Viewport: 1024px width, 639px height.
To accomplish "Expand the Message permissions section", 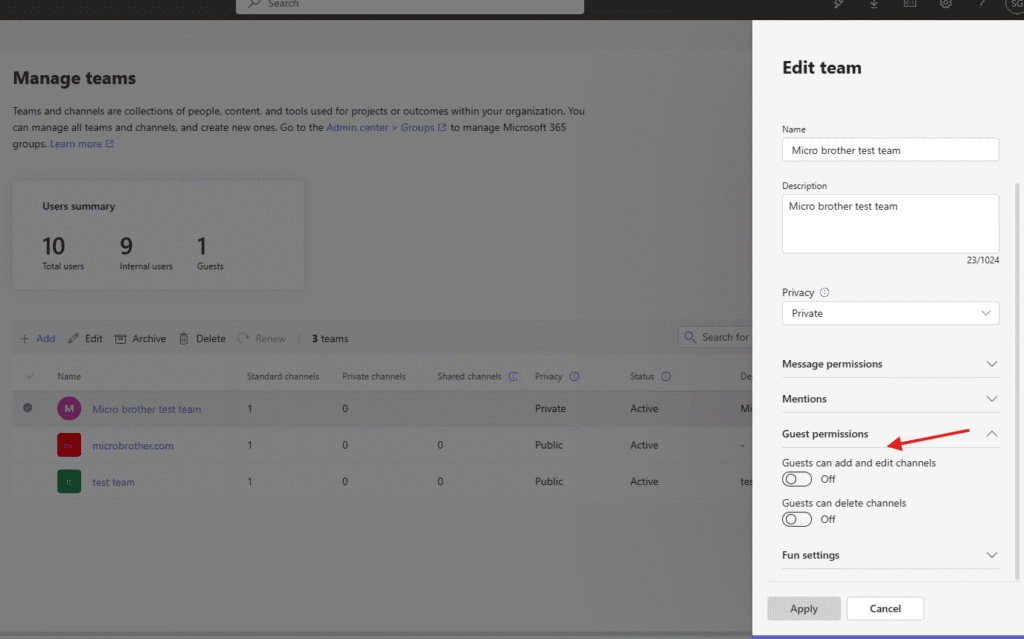I will 890,364.
